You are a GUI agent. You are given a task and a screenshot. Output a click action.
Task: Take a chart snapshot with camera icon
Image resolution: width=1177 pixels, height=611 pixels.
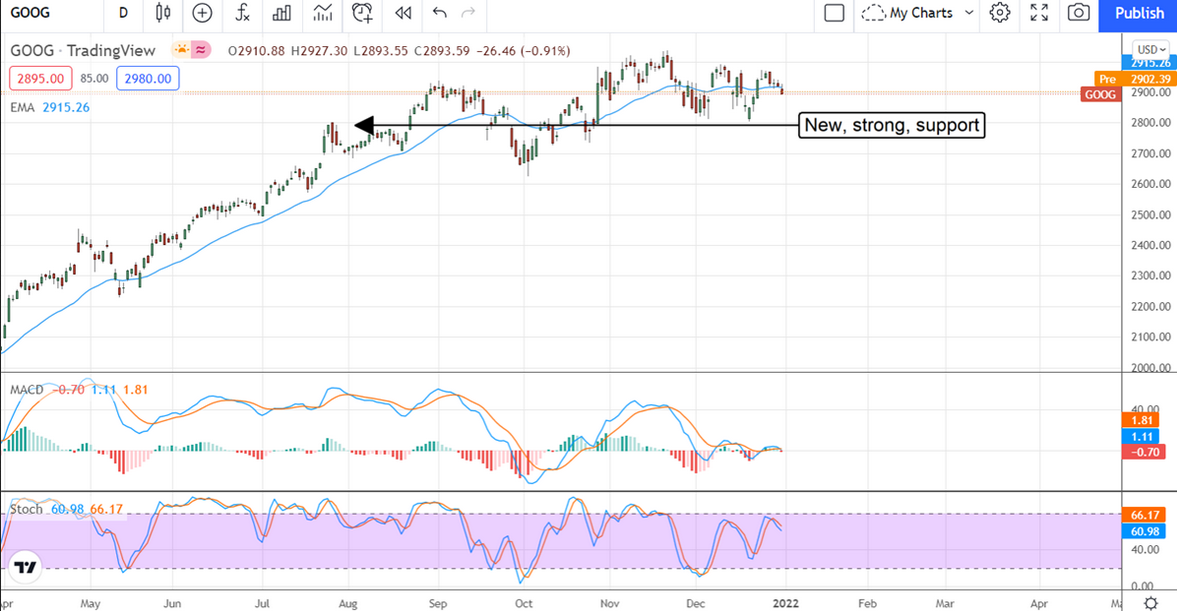(x=1079, y=13)
